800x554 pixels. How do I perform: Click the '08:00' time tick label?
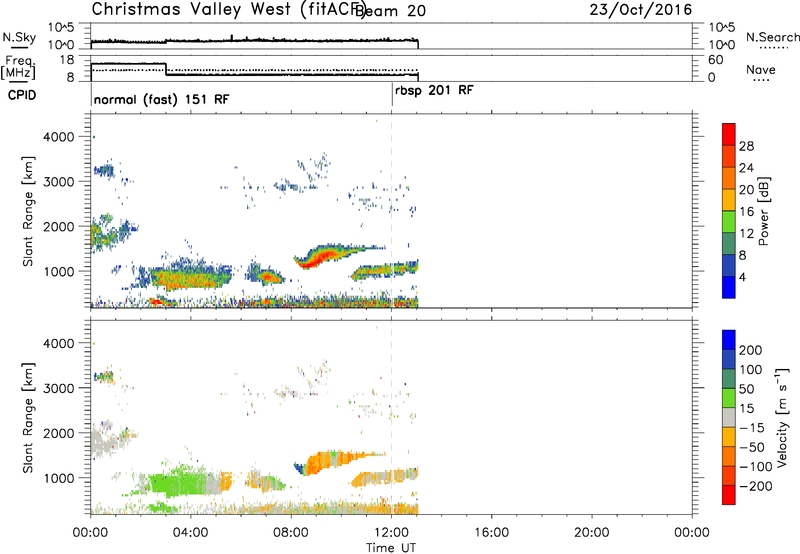tap(291, 533)
